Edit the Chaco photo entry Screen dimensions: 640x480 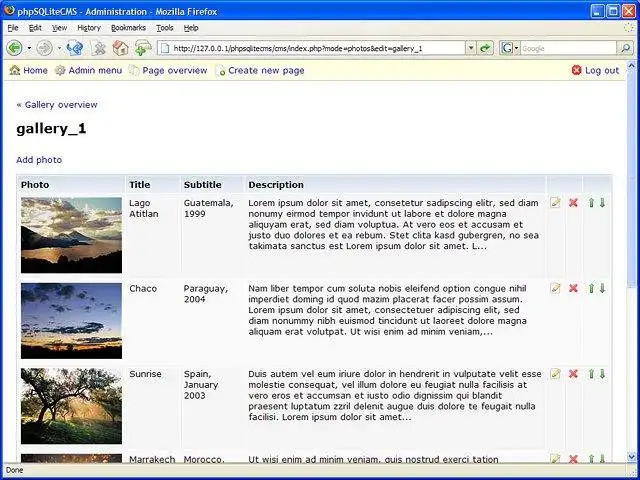coord(555,288)
